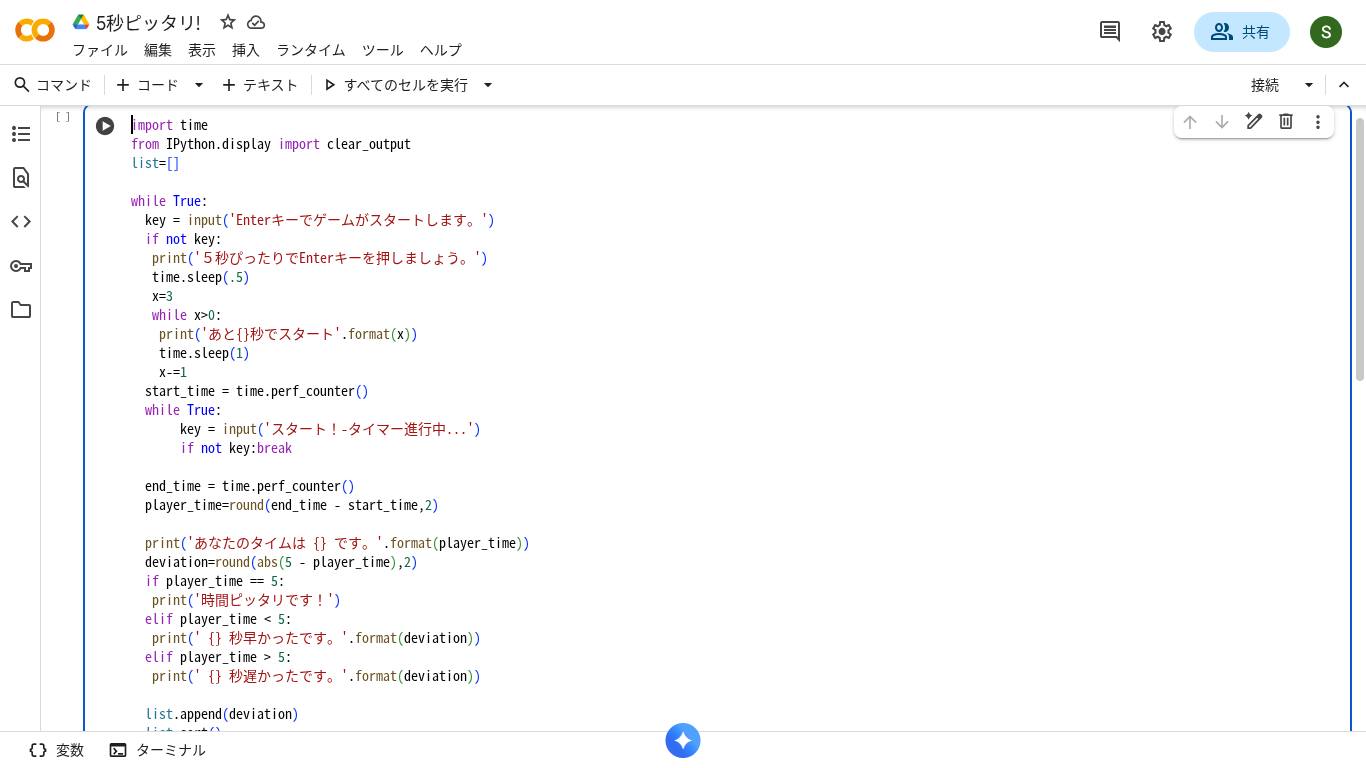Open the ファイル menu
1366x768 pixels.
click(100, 50)
